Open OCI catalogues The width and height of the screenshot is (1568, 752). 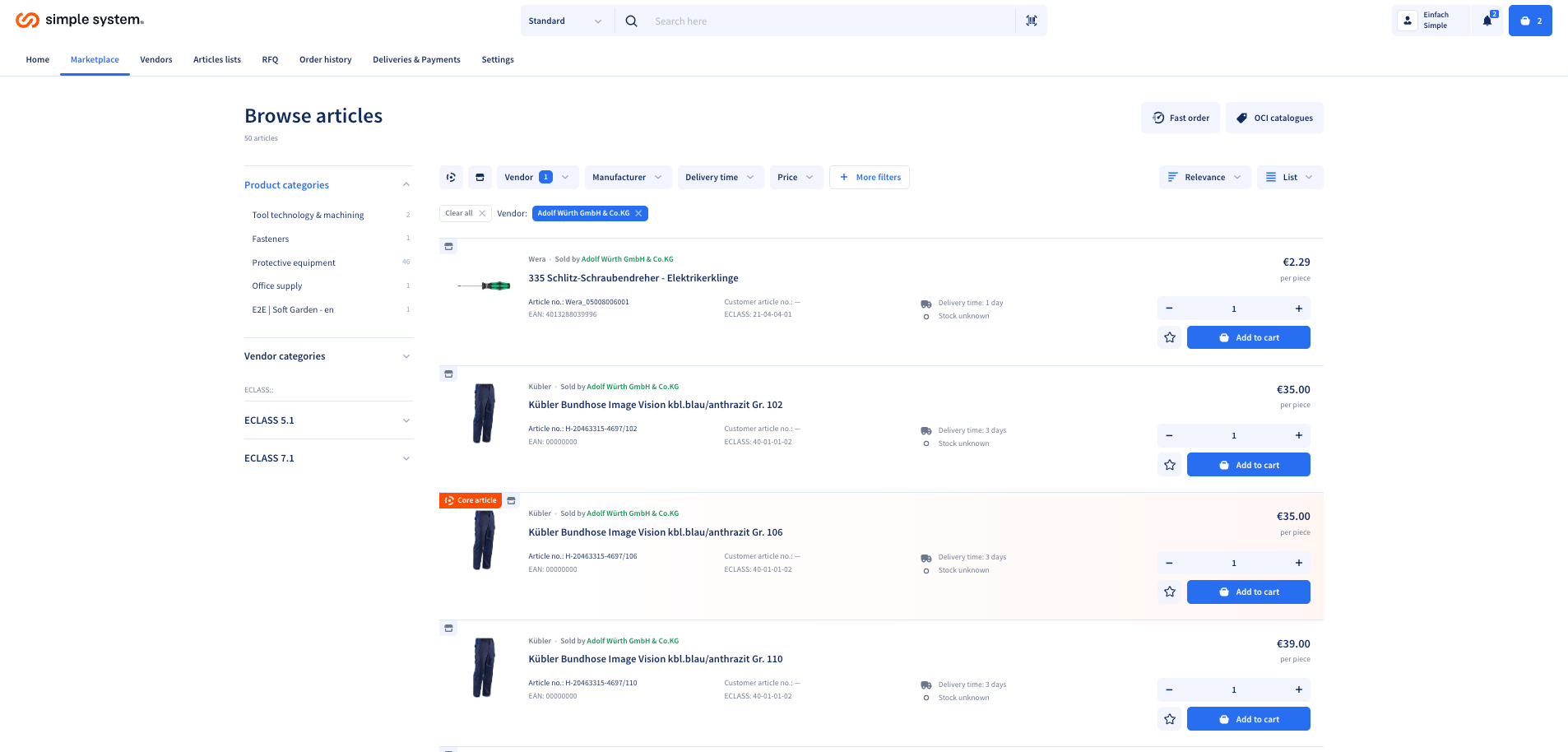click(1273, 118)
